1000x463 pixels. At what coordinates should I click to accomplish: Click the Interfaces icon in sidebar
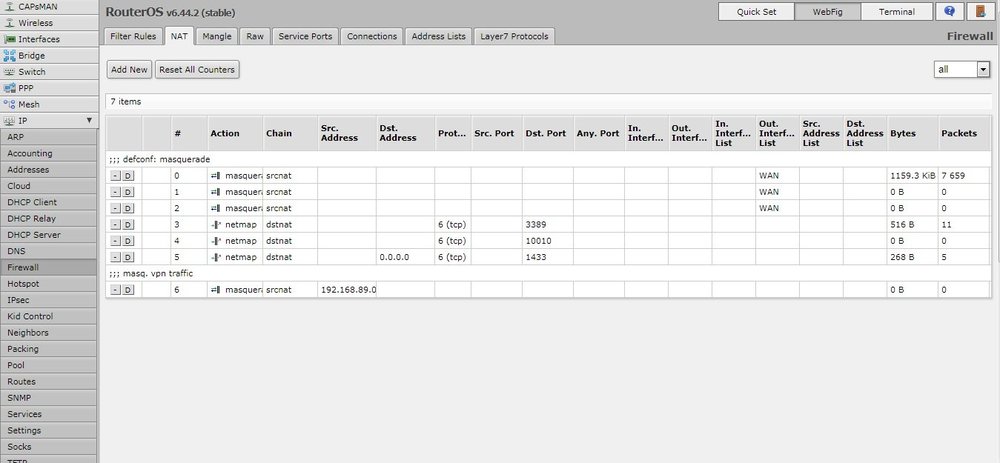point(9,39)
